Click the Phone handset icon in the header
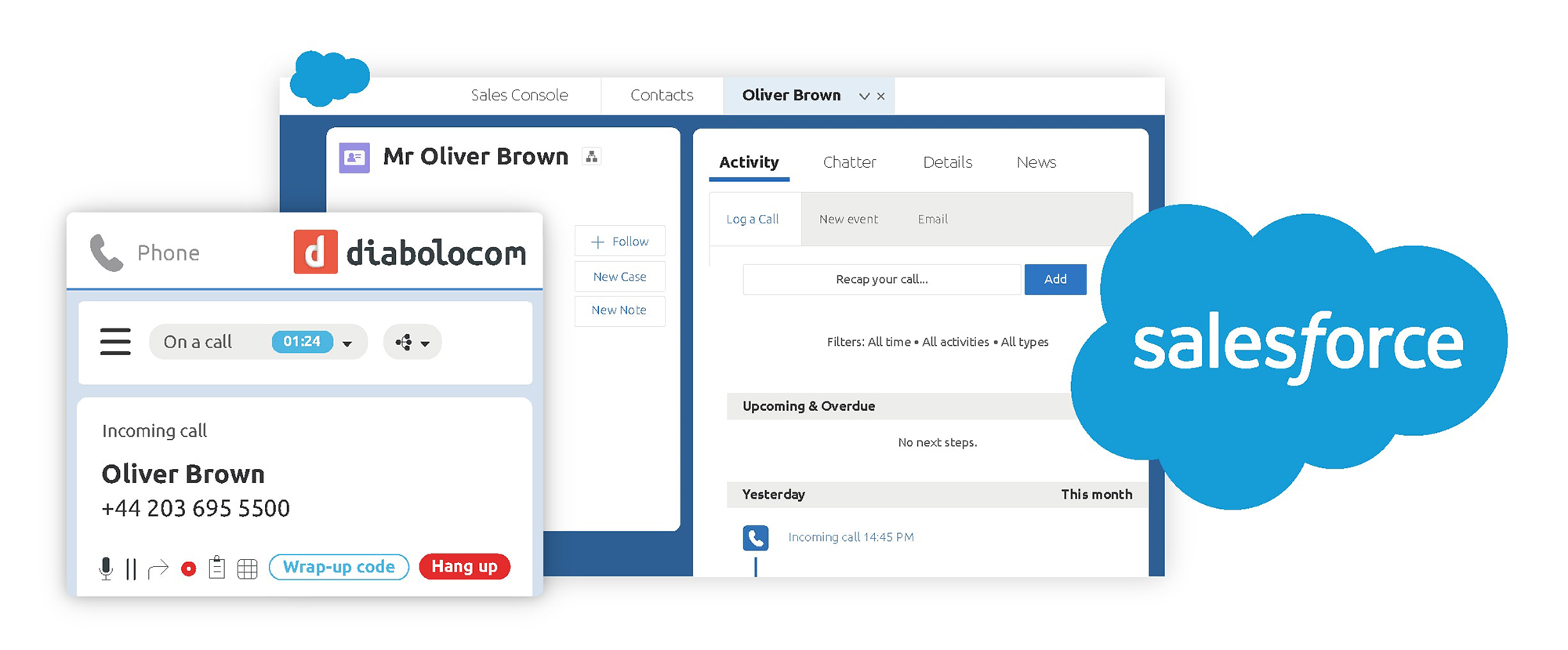This screenshot has height=650, width=1568. point(107,252)
